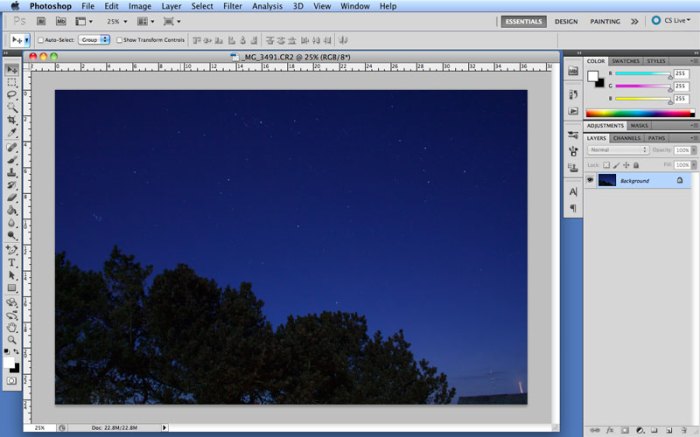700x437 pixels.
Task: Select the Hand tool
Action: click(x=12, y=328)
